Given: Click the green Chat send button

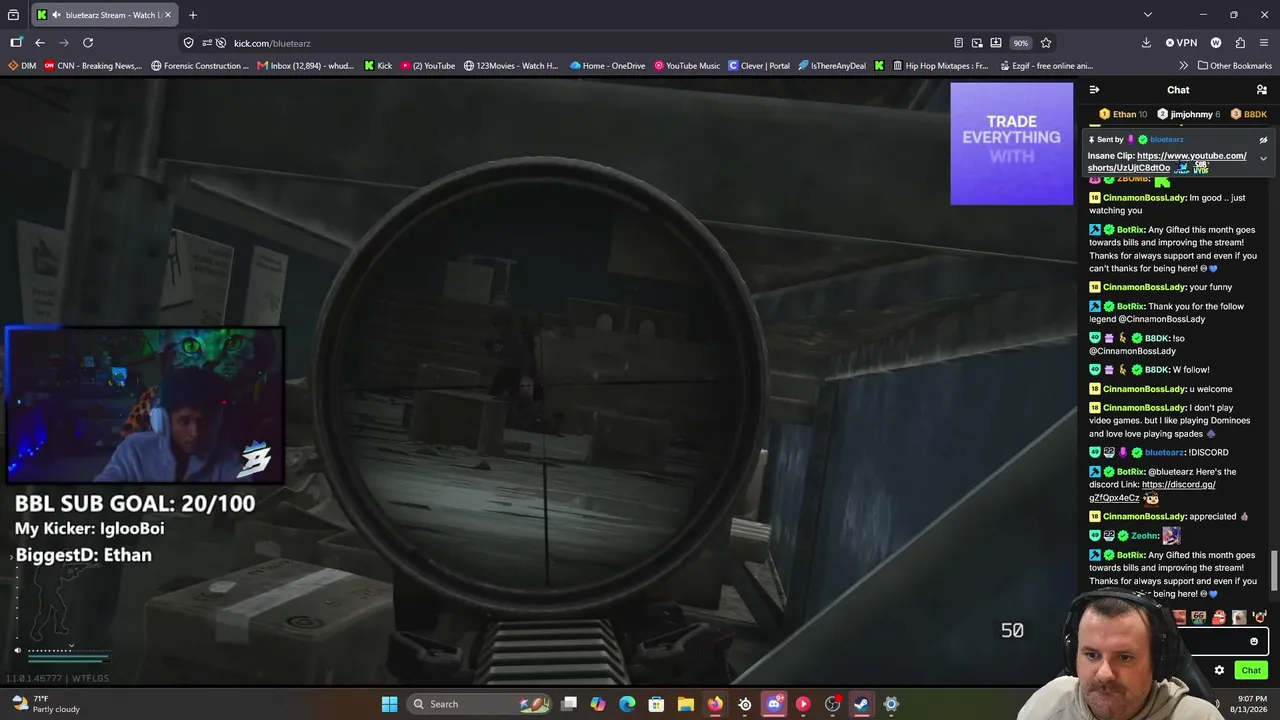Looking at the screenshot, I should click(1251, 670).
